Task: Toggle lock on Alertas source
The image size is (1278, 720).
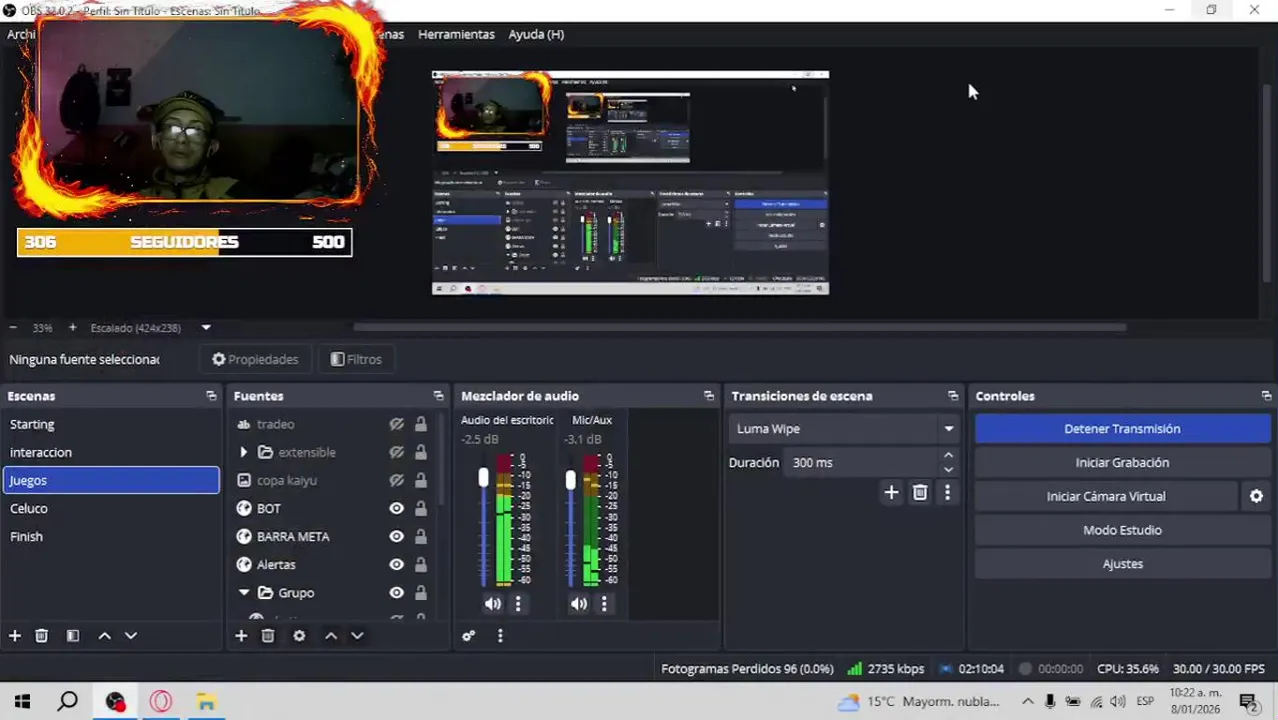Action: [x=421, y=564]
